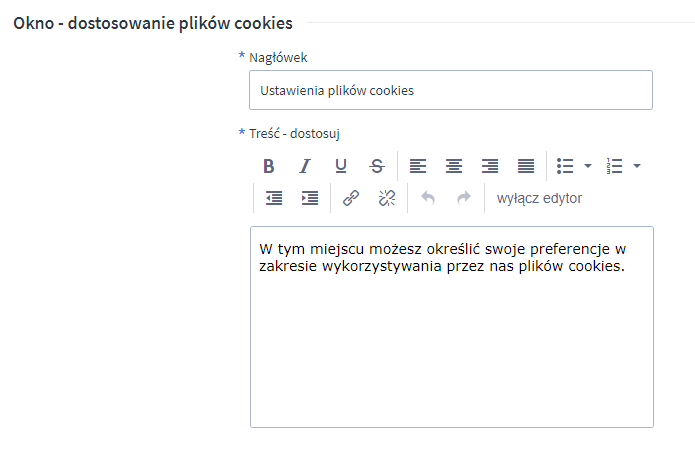Center align the text
695x453 pixels.
pyautogui.click(x=454, y=166)
